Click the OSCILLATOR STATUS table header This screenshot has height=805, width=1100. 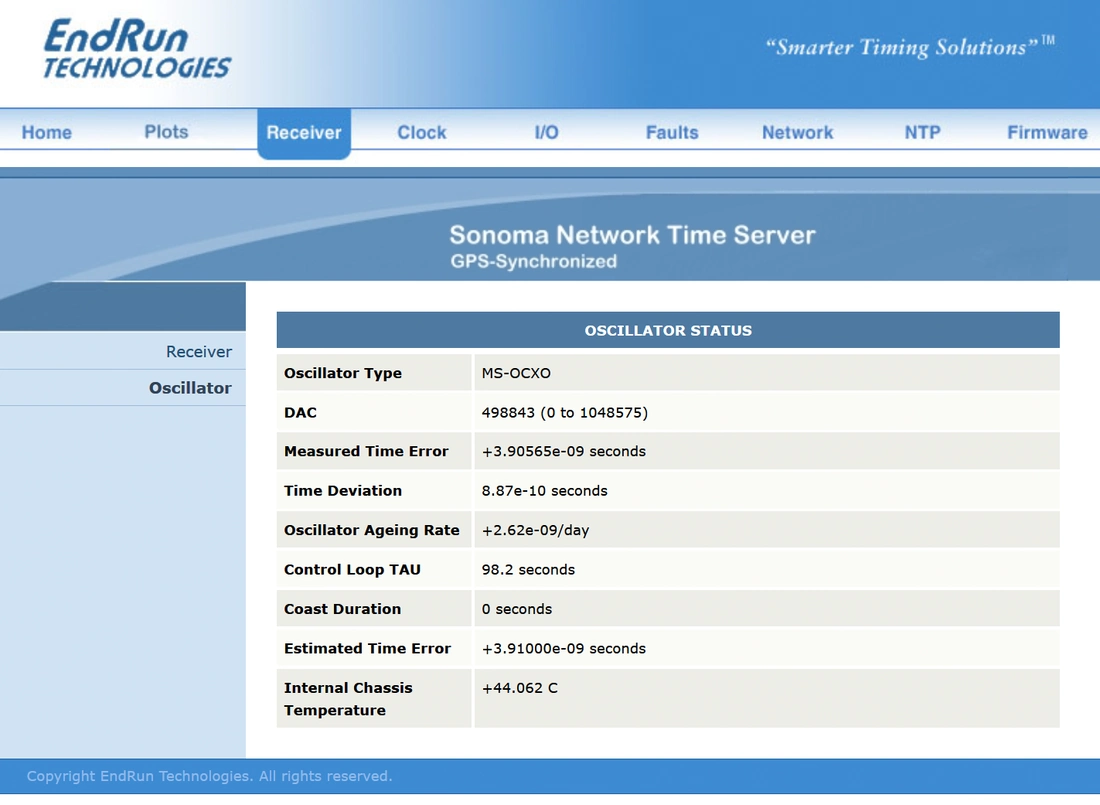(668, 331)
